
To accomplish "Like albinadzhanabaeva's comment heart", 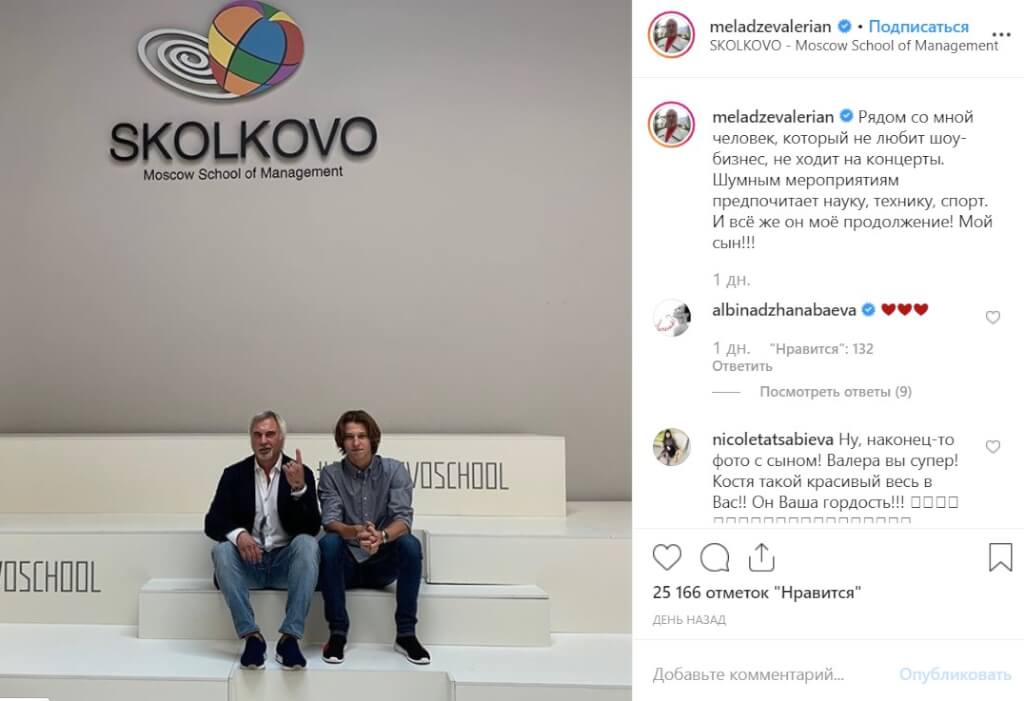I will tap(993, 318).
